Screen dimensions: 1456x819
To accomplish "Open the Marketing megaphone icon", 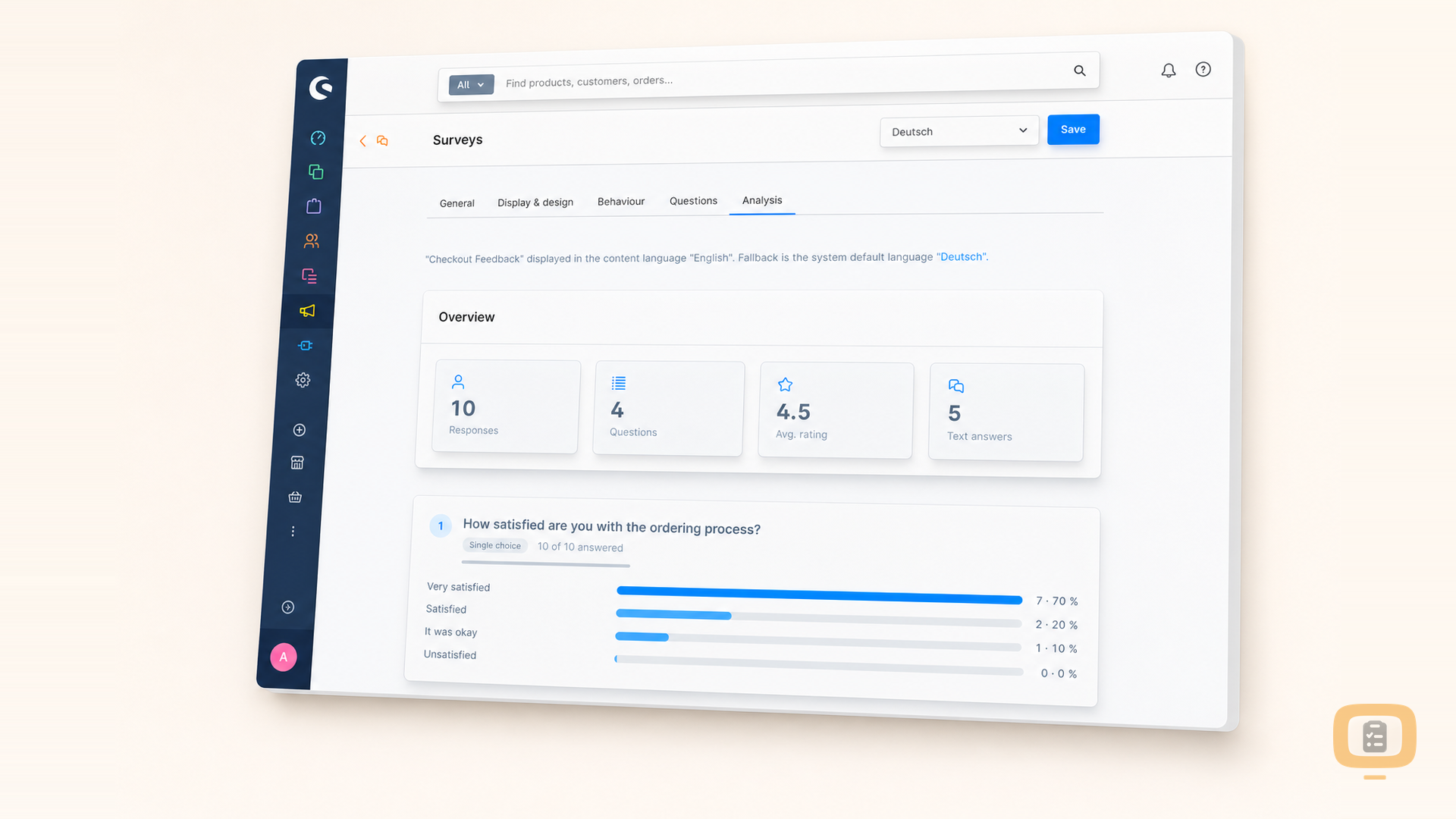I will click(307, 311).
